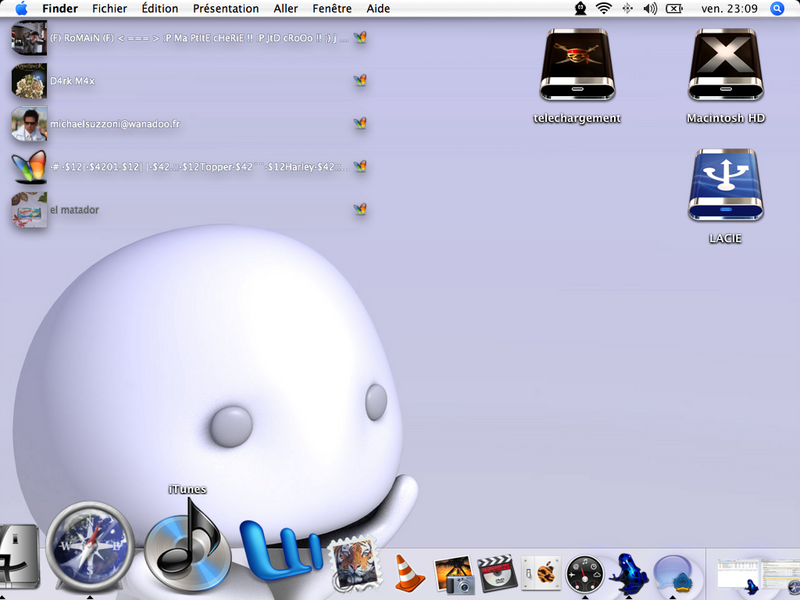
Task: Click the faded icon between Wi-Fi and volume
Action: [x=628, y=8]
